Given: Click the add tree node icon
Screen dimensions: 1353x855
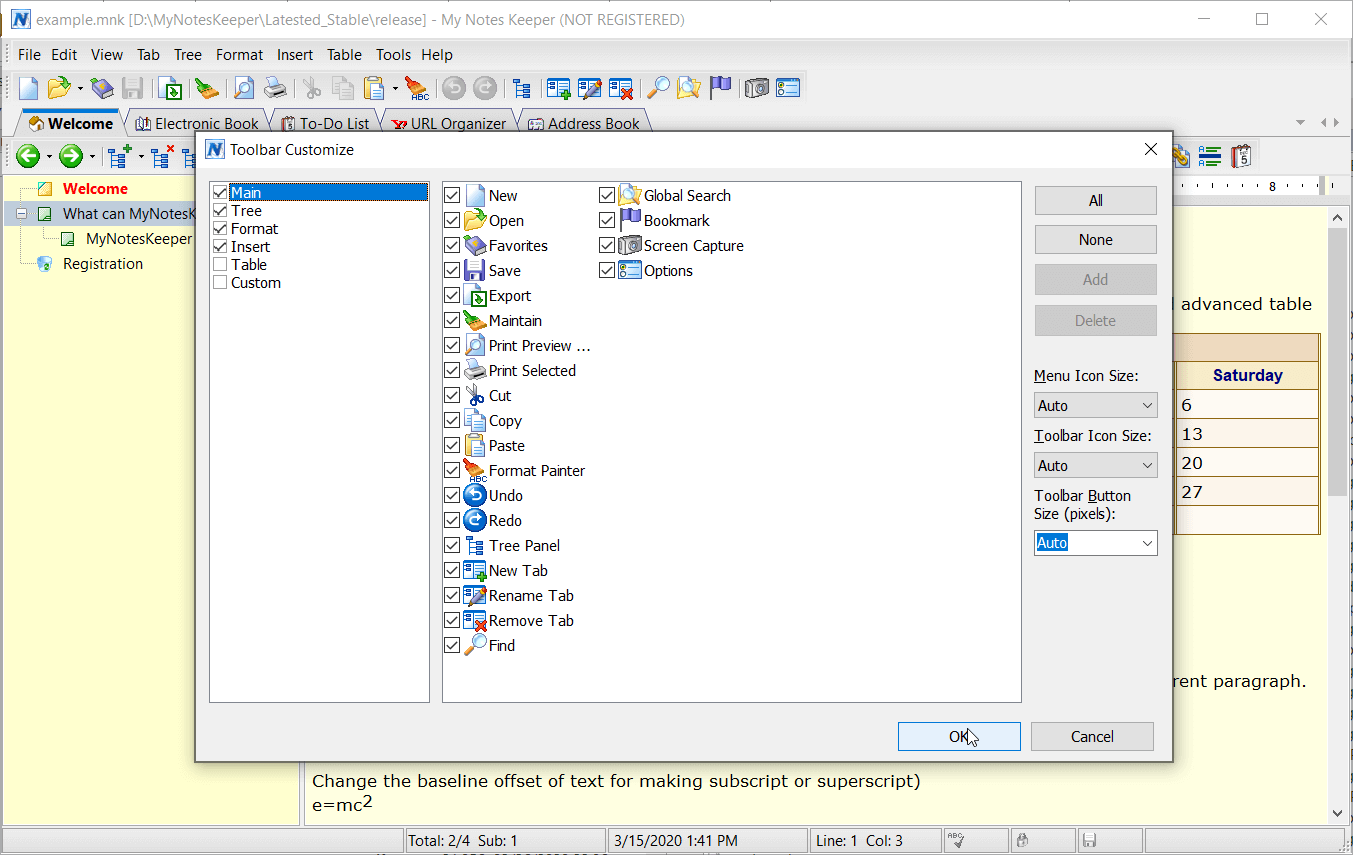Looking at the screenshot, I should click(120, 156).
